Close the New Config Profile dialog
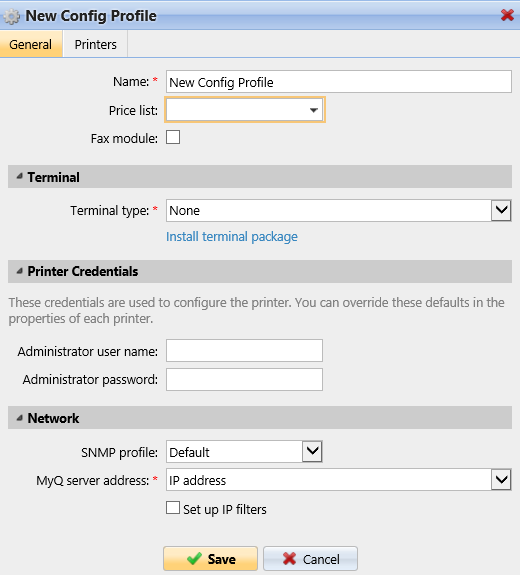The width and height of the screenshot is (520, 575). (507, 15)
